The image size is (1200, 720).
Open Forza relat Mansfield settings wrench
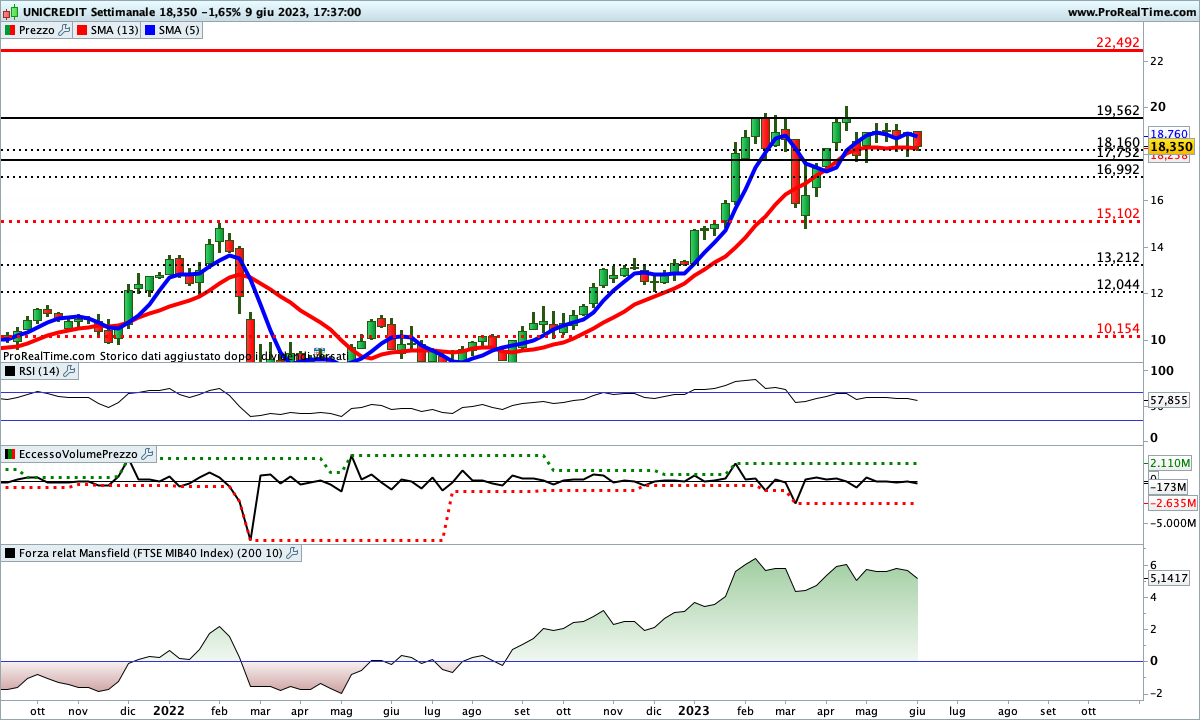(x=293, y=552)
